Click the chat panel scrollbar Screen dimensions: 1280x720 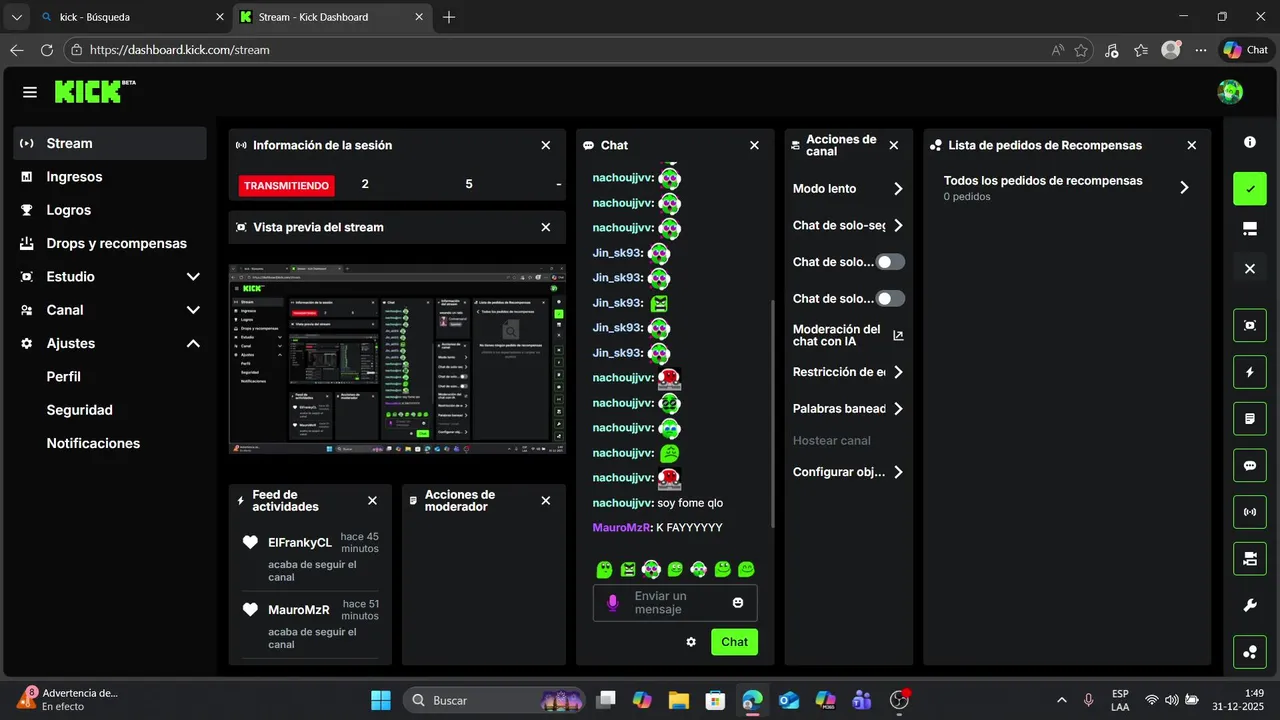tap(771, 414)
